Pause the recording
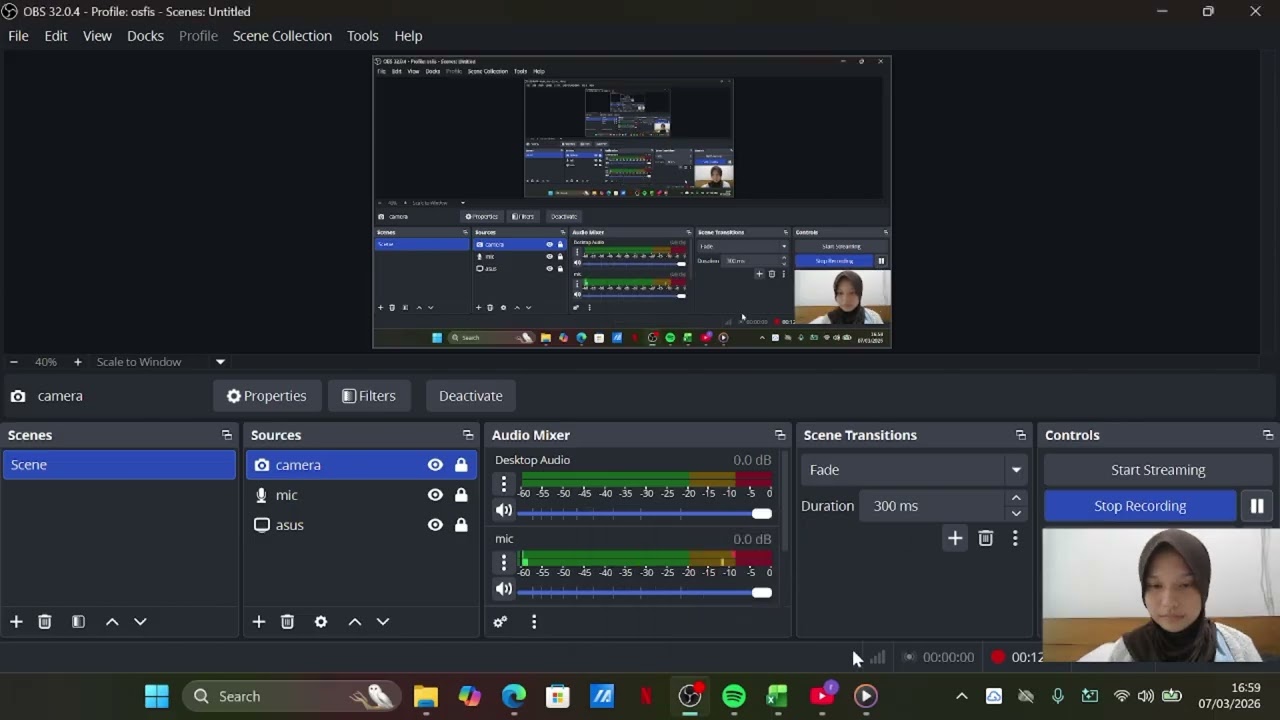Image resolution: width=1280 pixels, height=720 pixels. click(1257, 506)
